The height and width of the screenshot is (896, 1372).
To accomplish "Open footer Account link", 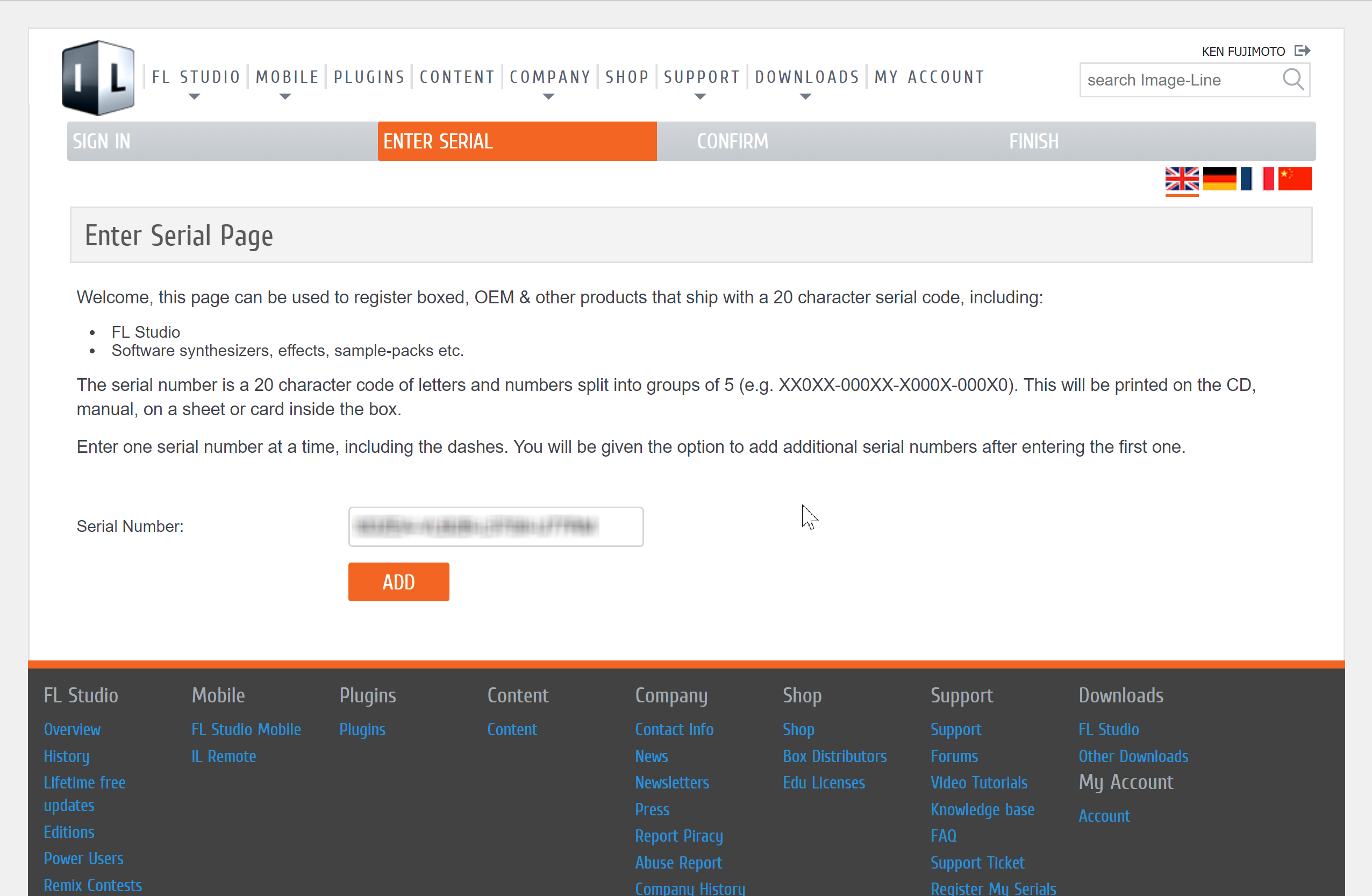I will (x=1104, y=816).
